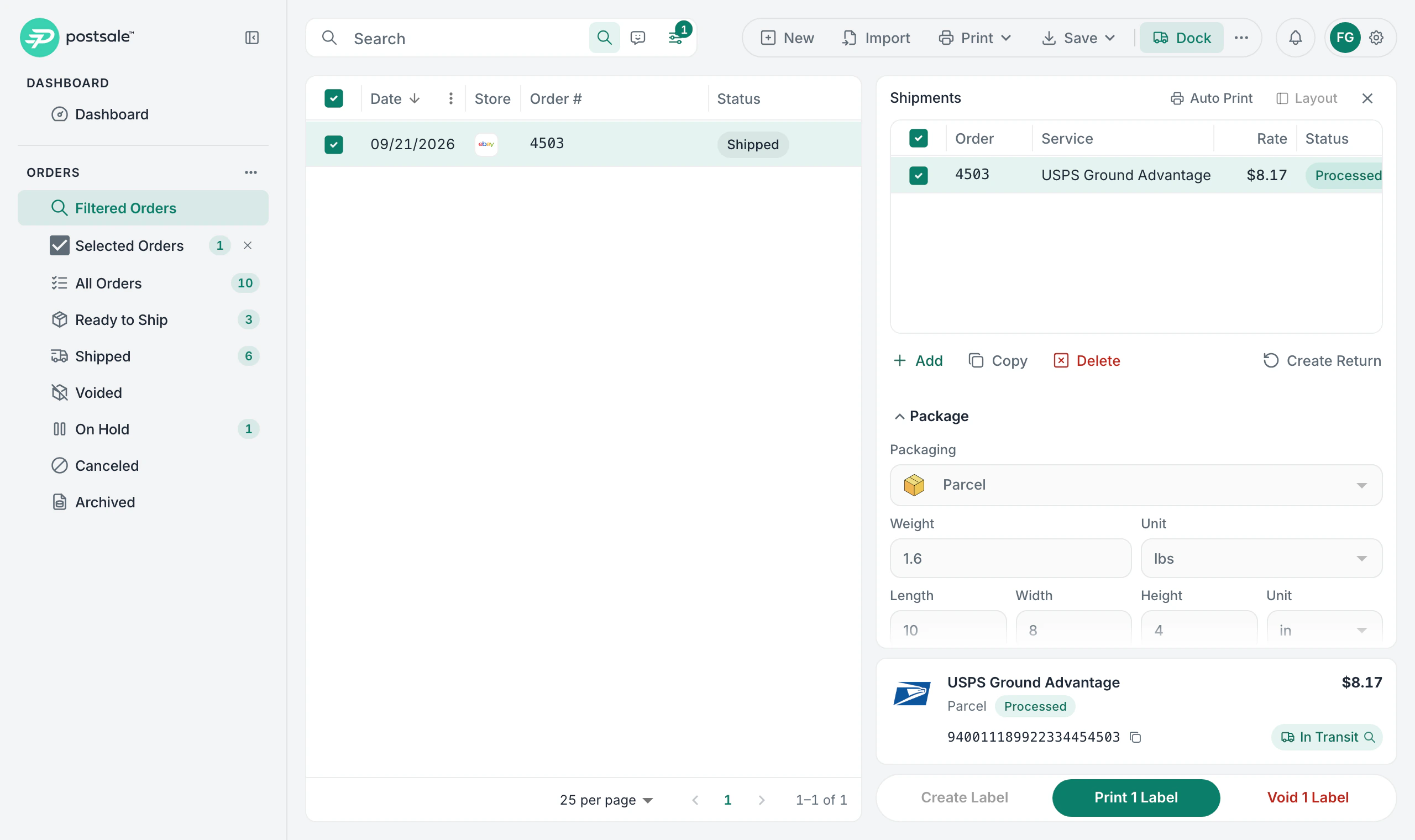Click the In Transit tracking badge
Viewport: 1415px width, 840px height.
[1327, 737]
